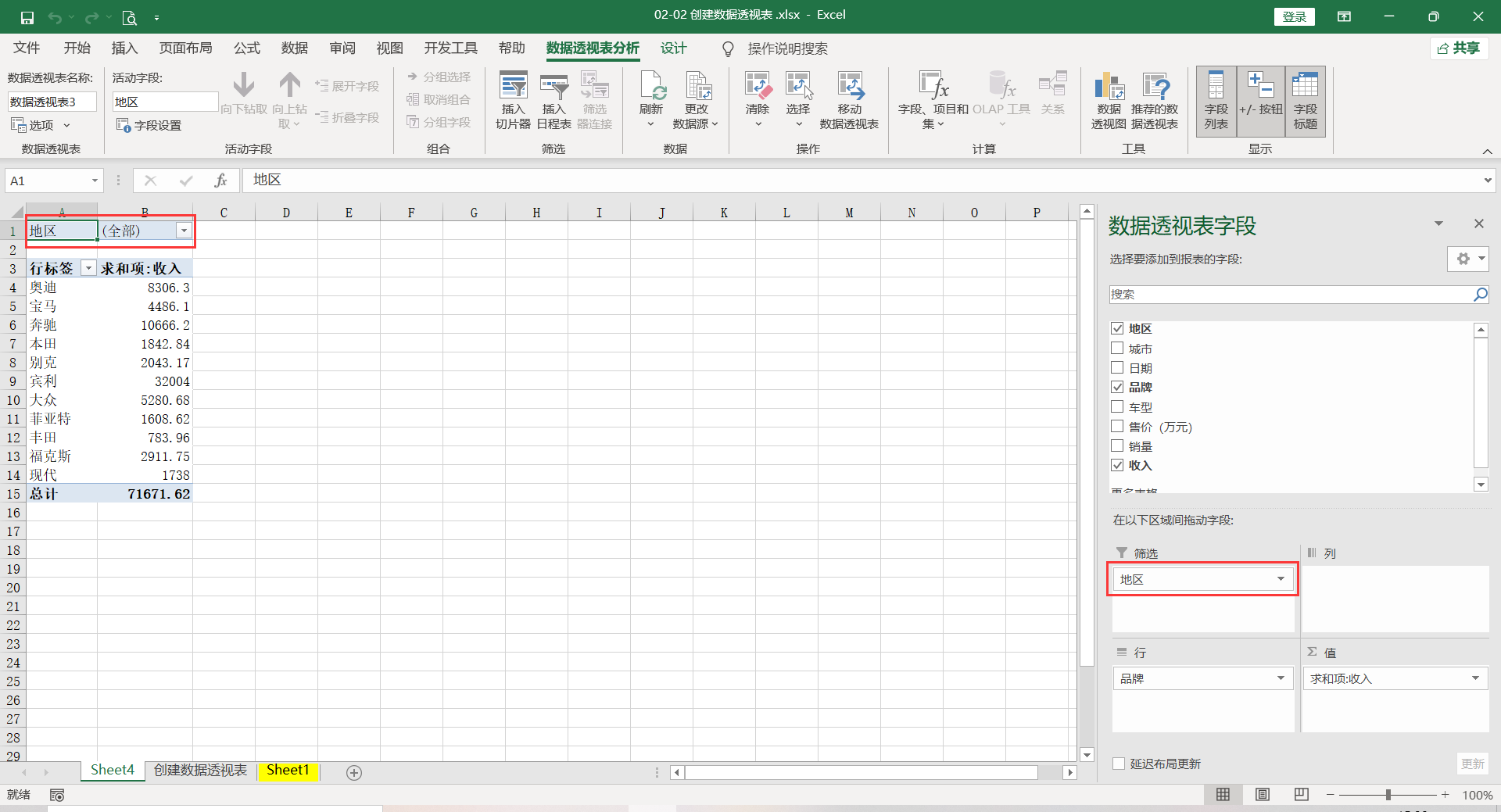Click the Field Settings (字段设置) button
The width and height of the screenshot is (1501, 812).
[x=149, y=125]
